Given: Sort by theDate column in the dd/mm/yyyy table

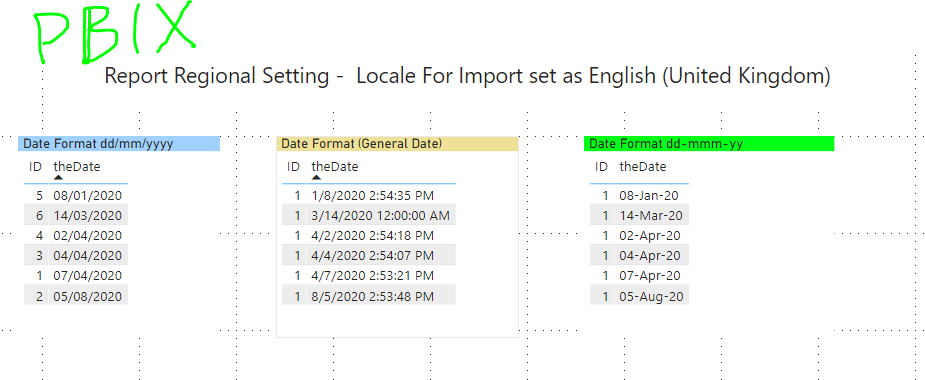Looking at the screenshot, I should (x=77, y=166).
